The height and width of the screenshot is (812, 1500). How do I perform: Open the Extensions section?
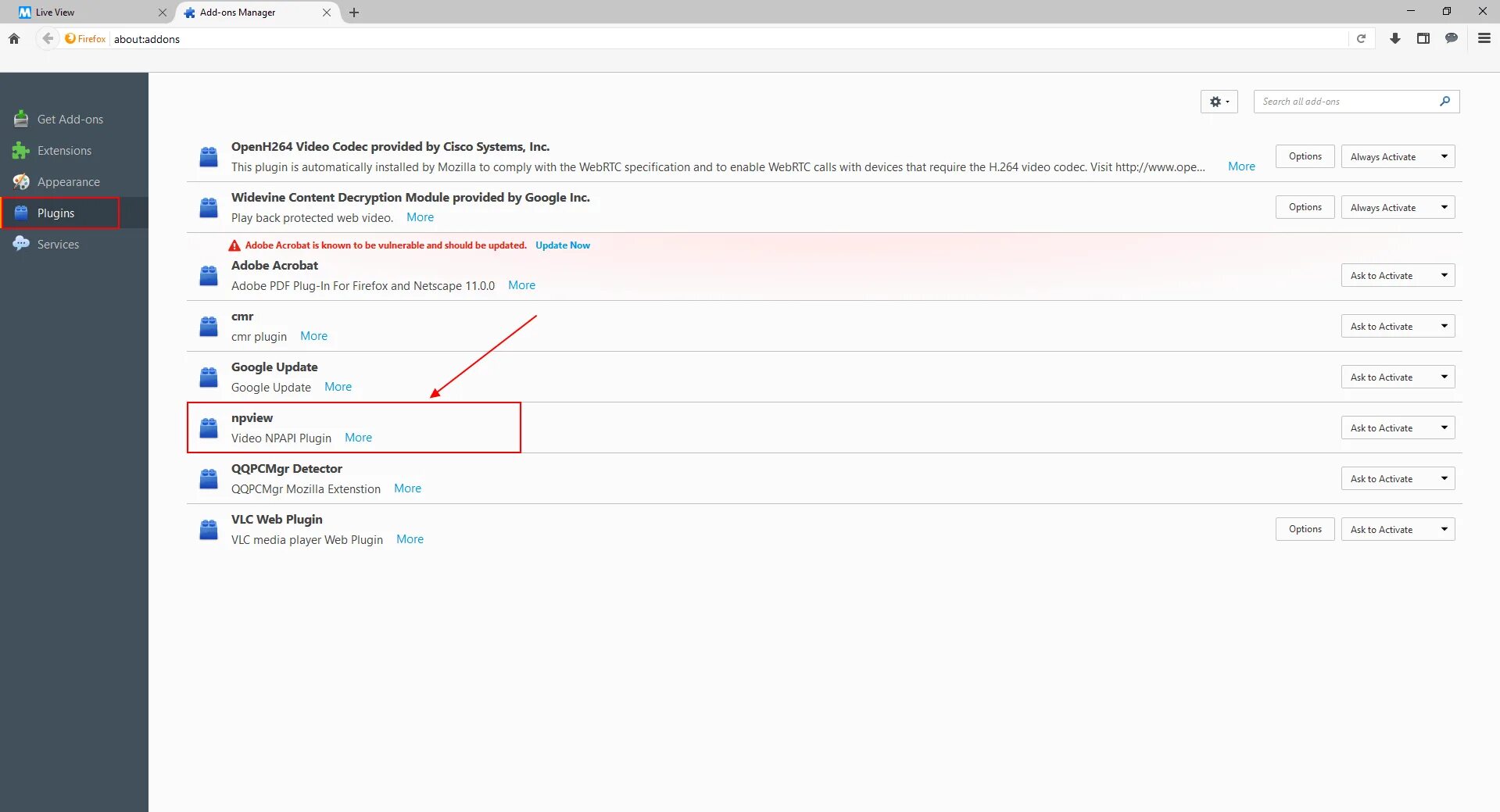pos(74,150)
